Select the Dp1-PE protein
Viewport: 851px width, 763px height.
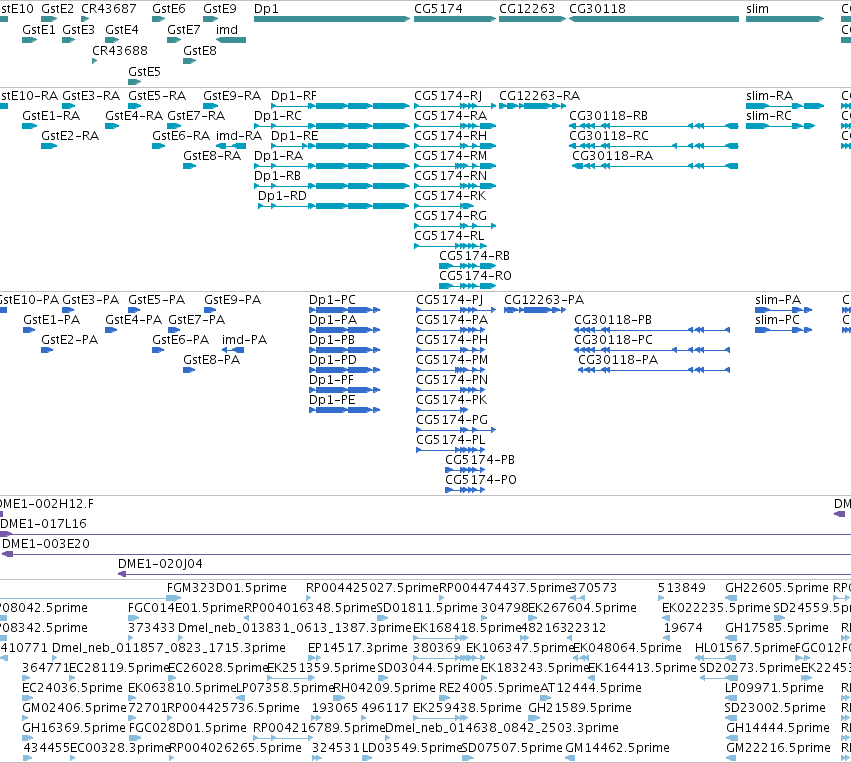tap(344, 410)
